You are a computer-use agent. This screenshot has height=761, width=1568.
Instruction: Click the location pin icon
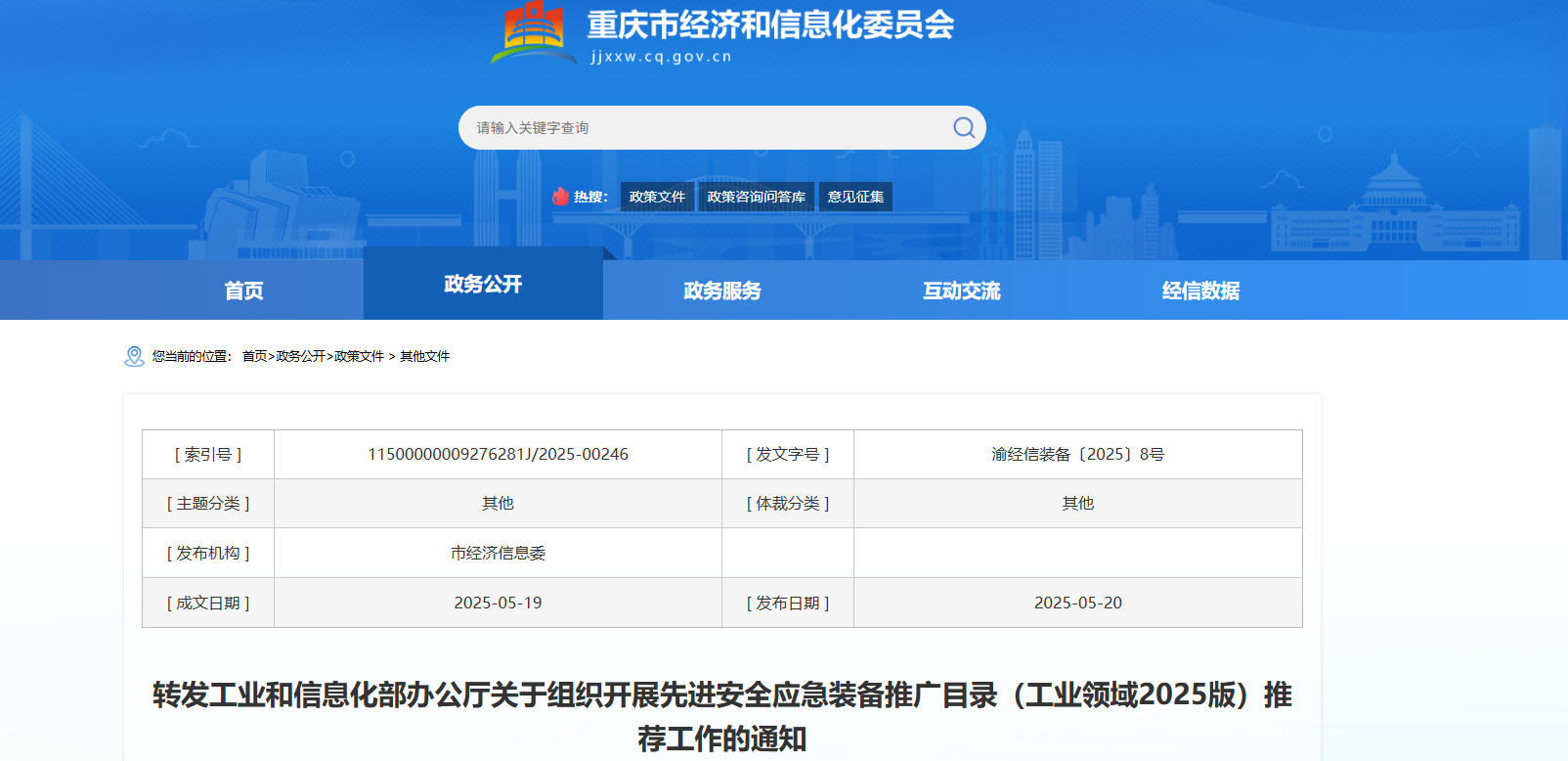pos(134,357)
